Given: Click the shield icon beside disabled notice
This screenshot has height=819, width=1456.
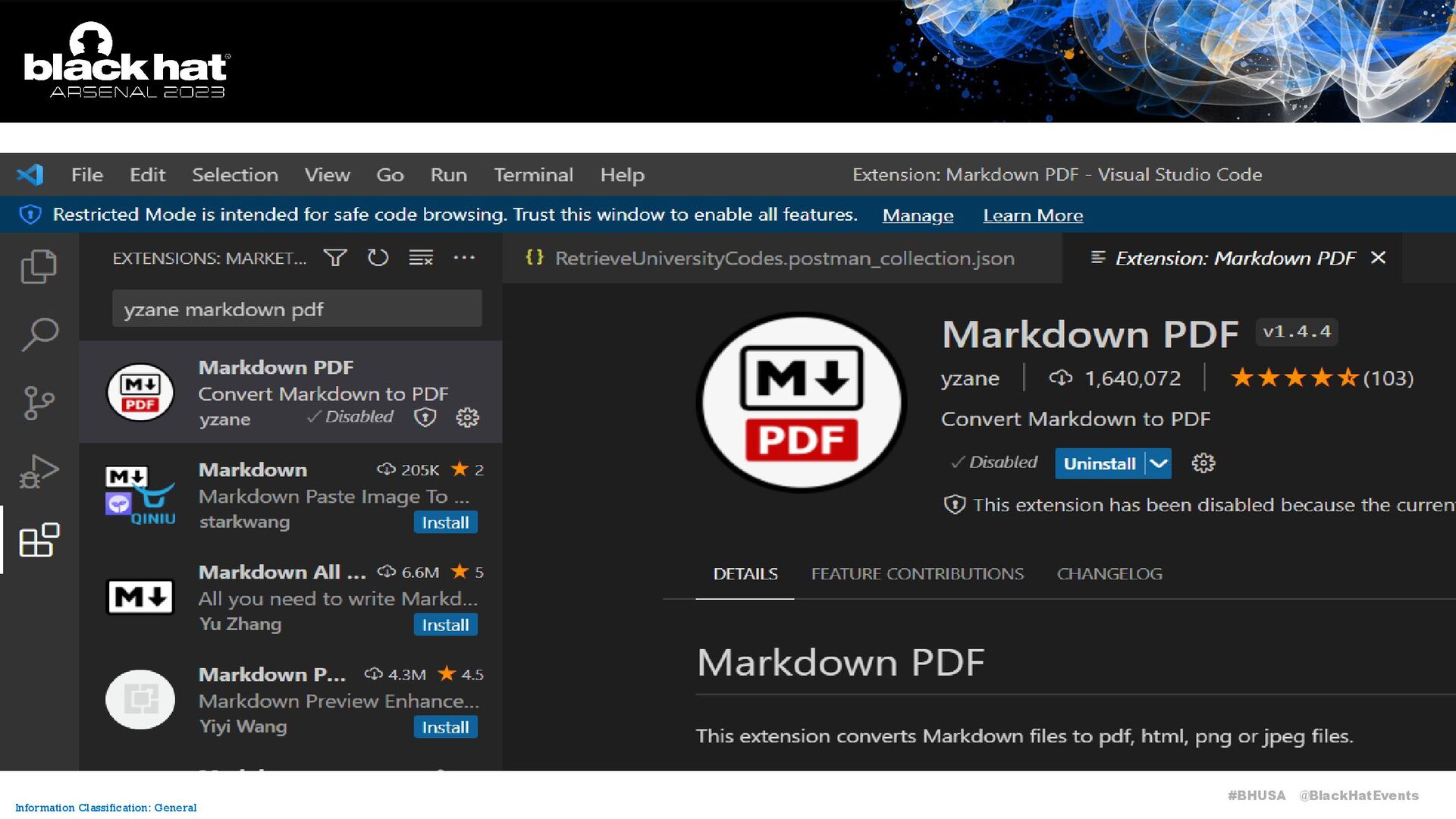Looking at the screenshot, I should [955, 505].
